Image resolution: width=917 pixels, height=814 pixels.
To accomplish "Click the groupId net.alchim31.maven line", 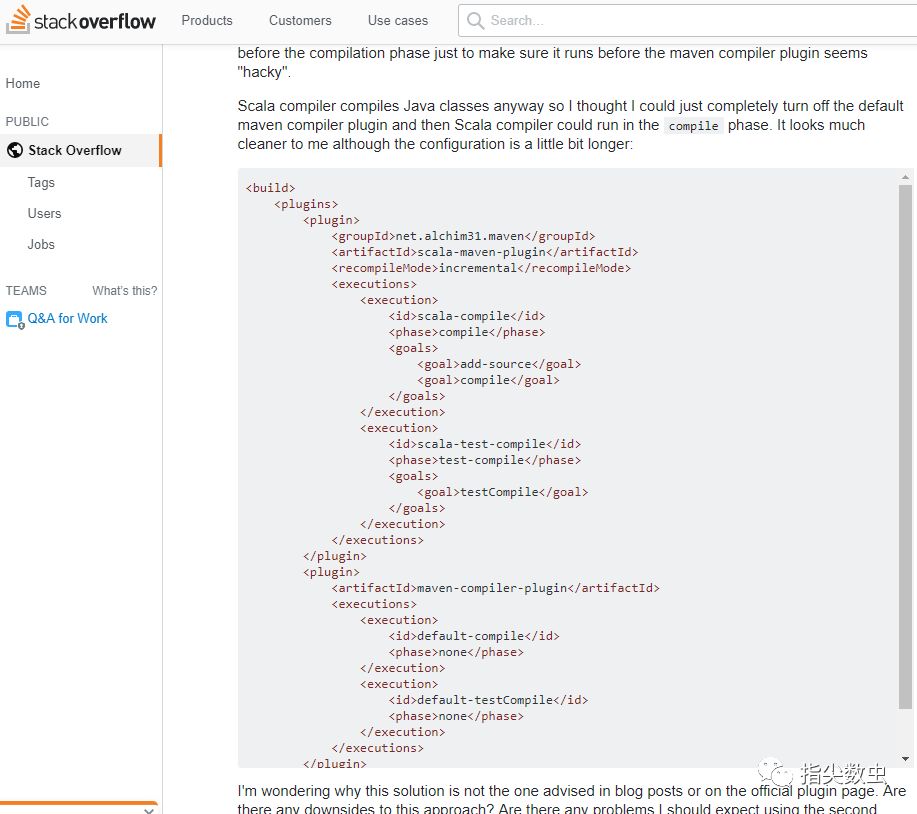I will click(463, 236).
